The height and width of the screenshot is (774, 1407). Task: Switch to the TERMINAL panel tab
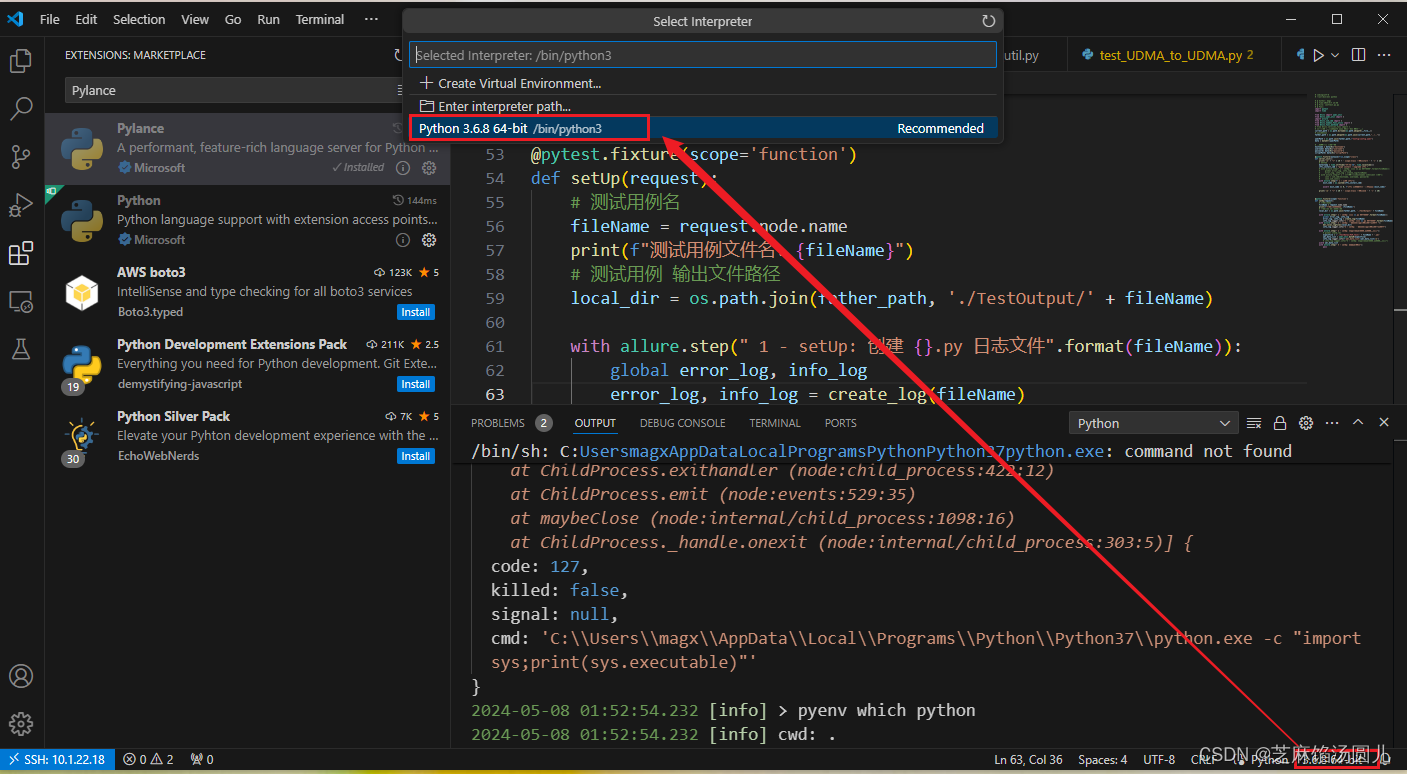(775, 423)
